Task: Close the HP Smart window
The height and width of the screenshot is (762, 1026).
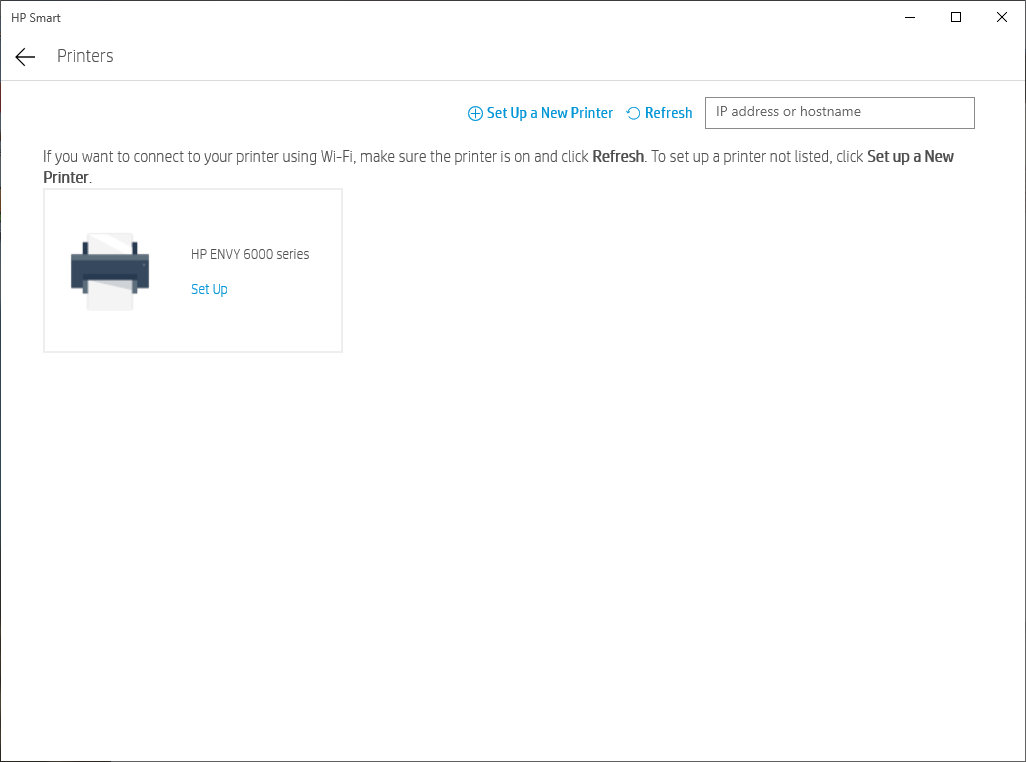Action: click(1001, 18)
